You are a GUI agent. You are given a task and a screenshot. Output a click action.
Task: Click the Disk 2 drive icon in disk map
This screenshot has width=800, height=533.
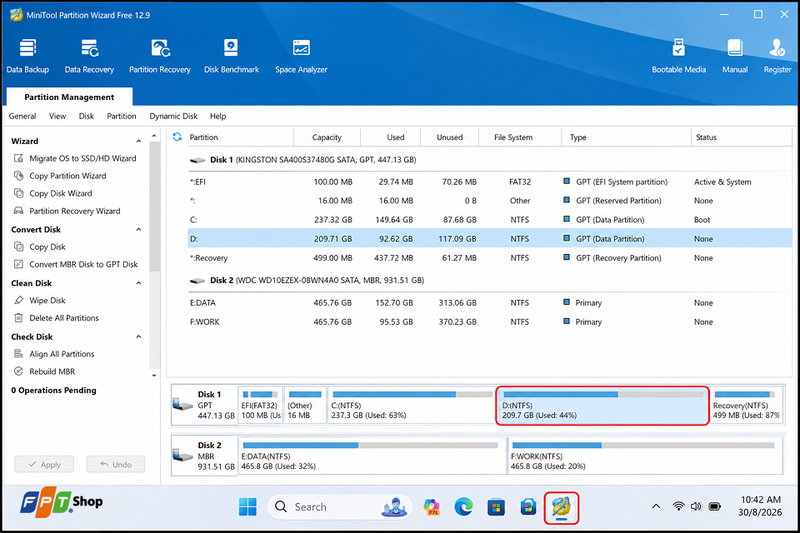183,455
